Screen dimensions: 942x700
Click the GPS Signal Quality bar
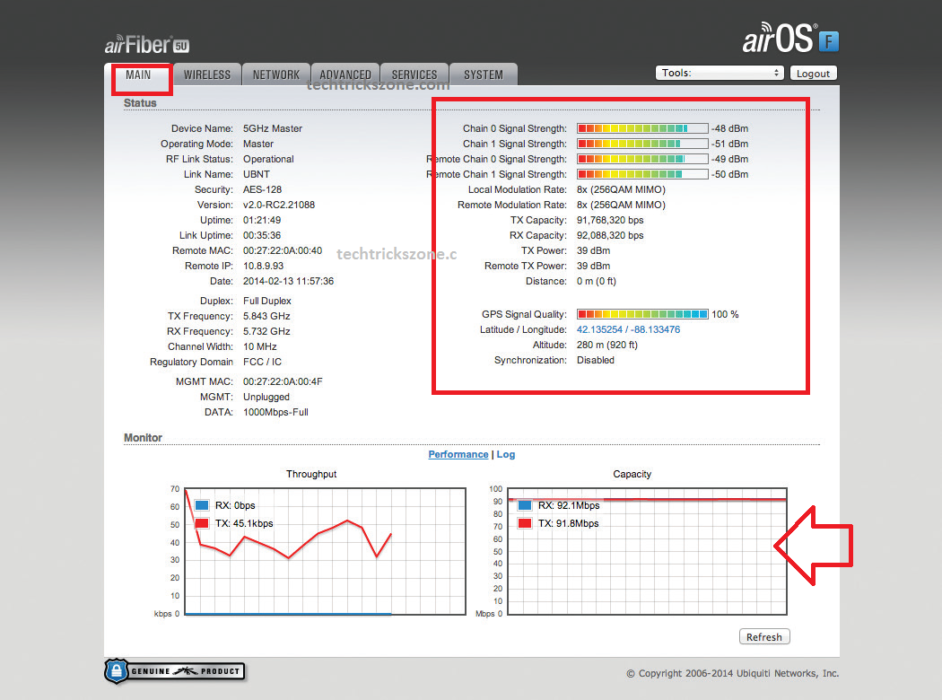click(x=642, y=314)
